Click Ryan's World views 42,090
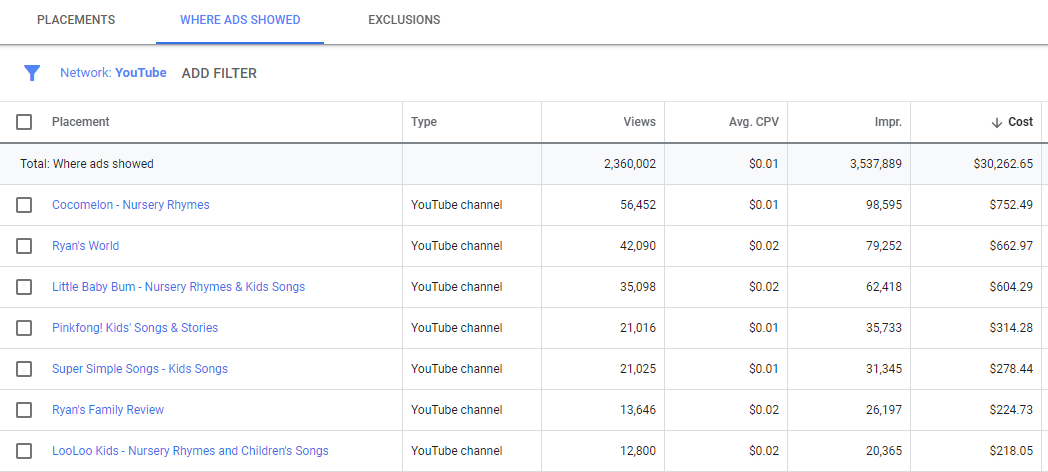Image resolution: width=1048 pixels, height=472 pixels. click(x=638, y=246)
